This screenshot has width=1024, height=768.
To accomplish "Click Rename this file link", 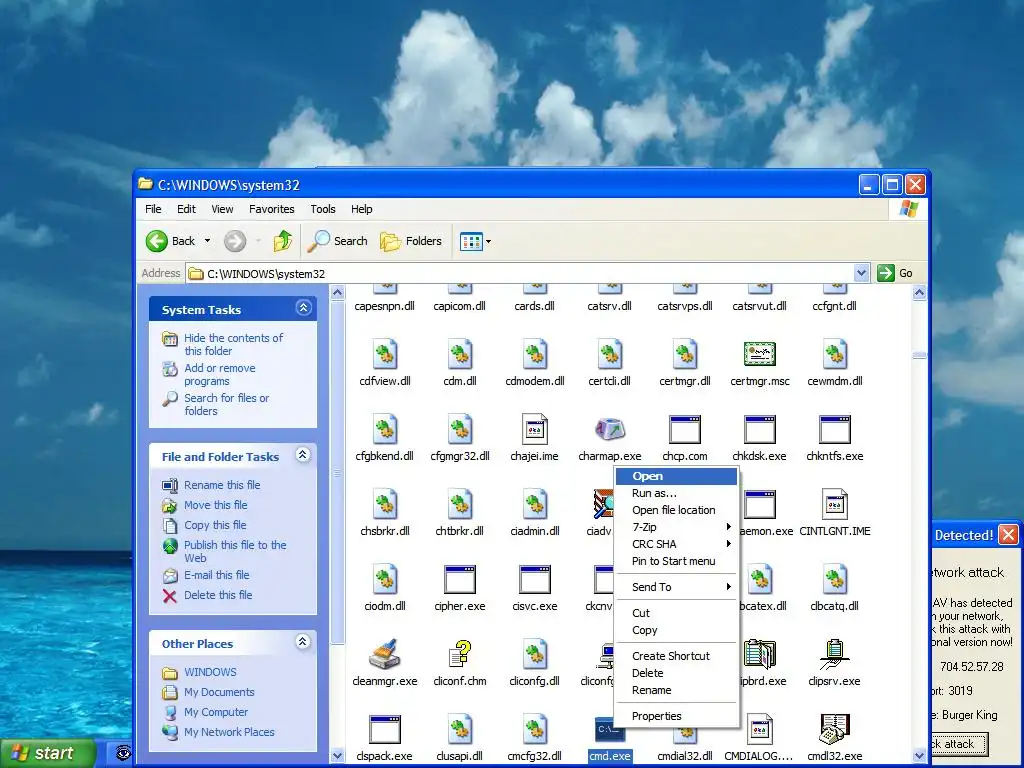I will coord(222,485).
